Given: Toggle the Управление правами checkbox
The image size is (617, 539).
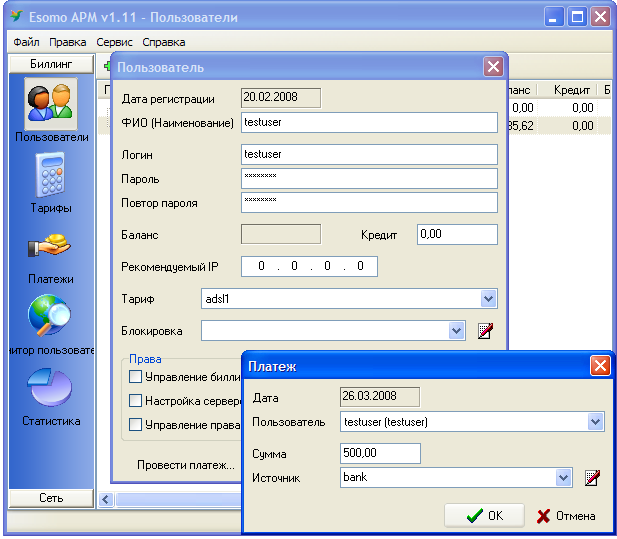Looking at the screenshot, I should tap(135, 425).
